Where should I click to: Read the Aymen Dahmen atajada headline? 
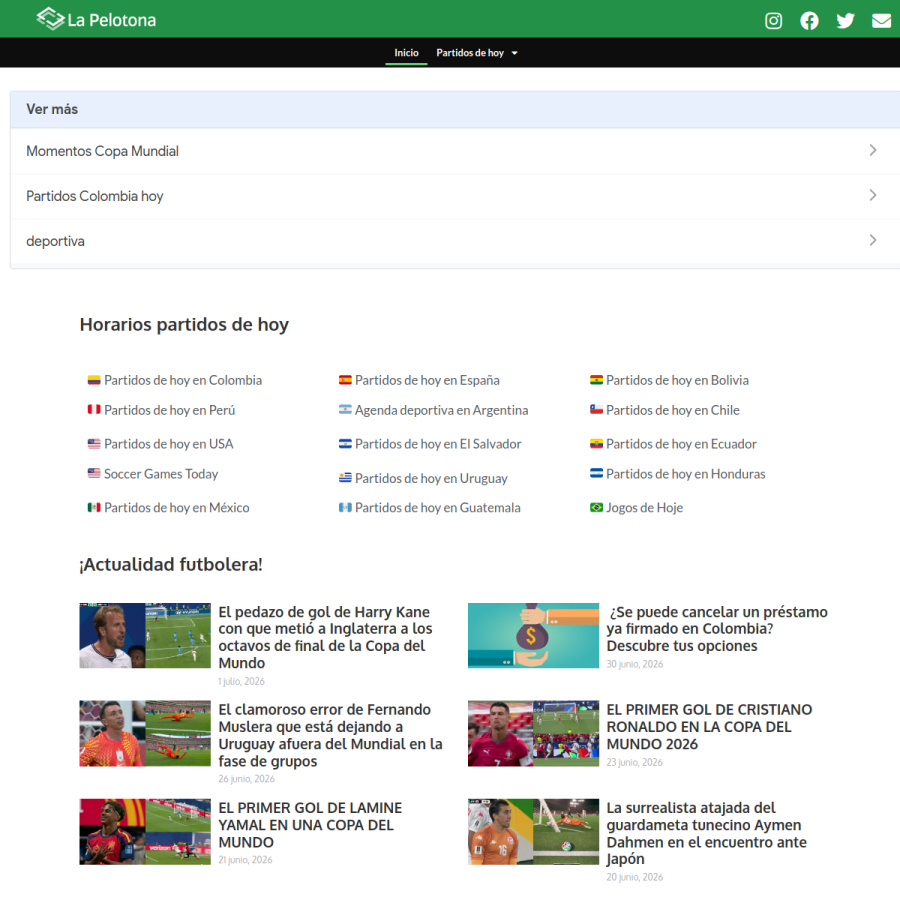(707, 833)
